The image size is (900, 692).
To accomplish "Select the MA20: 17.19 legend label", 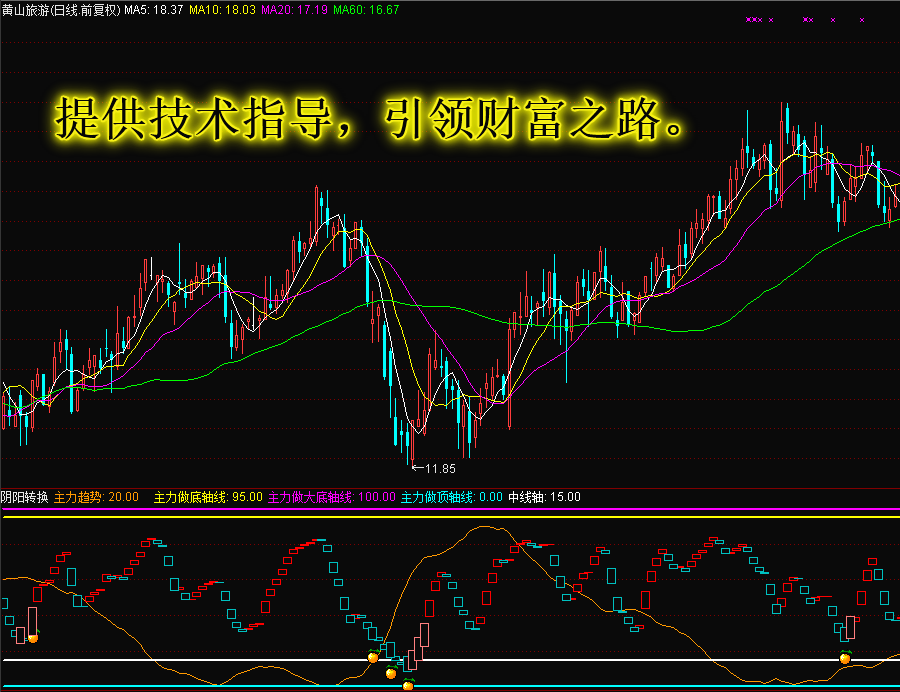I will 294,10.
